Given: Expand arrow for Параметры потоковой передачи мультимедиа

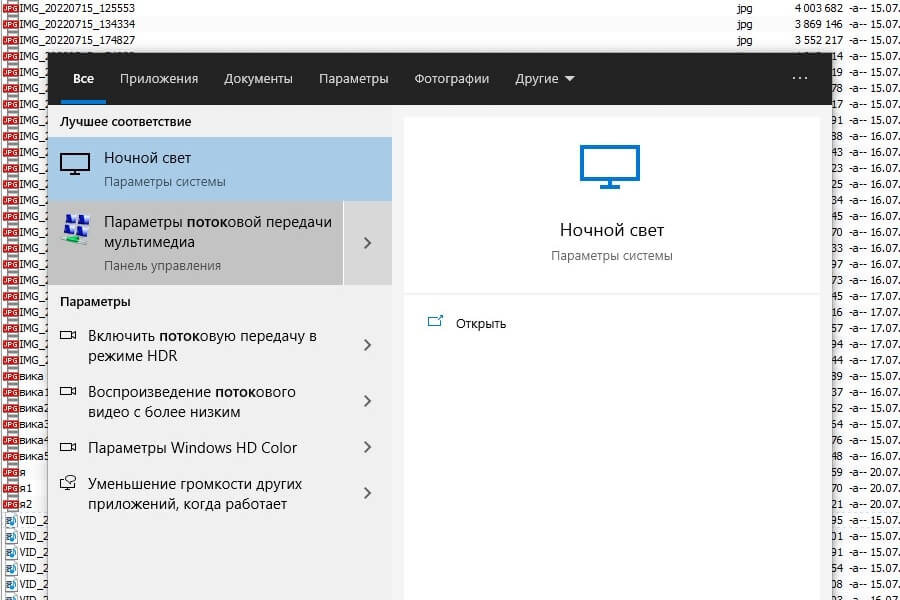Looking at the screenshot, I should [x=368, y=243].
